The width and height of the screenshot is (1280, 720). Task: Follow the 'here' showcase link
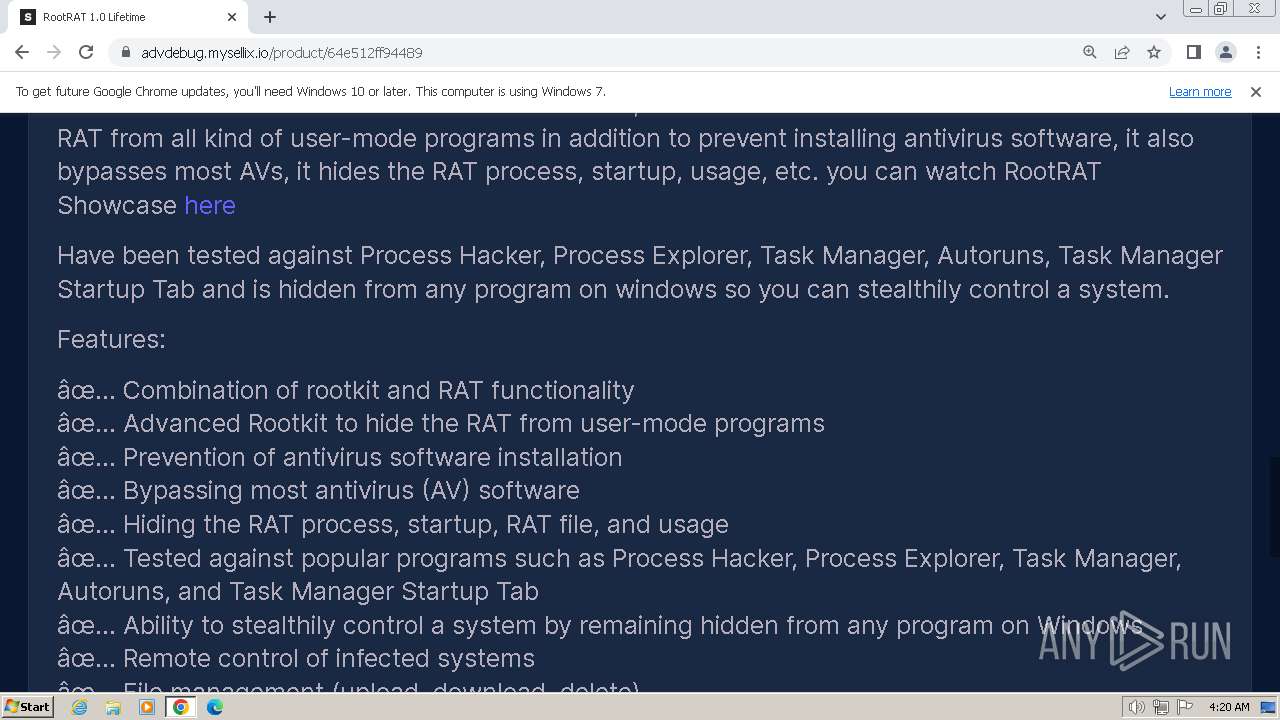(210, 205)
